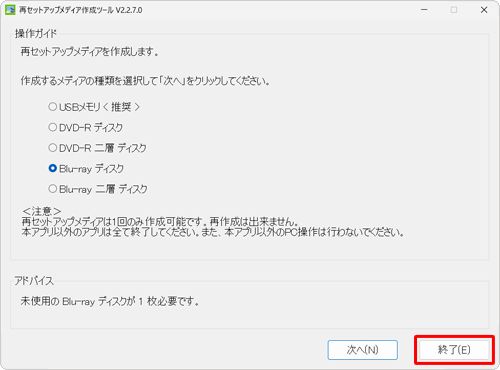Screen dimensions: 500x370
Task: Click the window title 再セットアップメディア作成ツール V2.2.7.0
Action: 81,10
